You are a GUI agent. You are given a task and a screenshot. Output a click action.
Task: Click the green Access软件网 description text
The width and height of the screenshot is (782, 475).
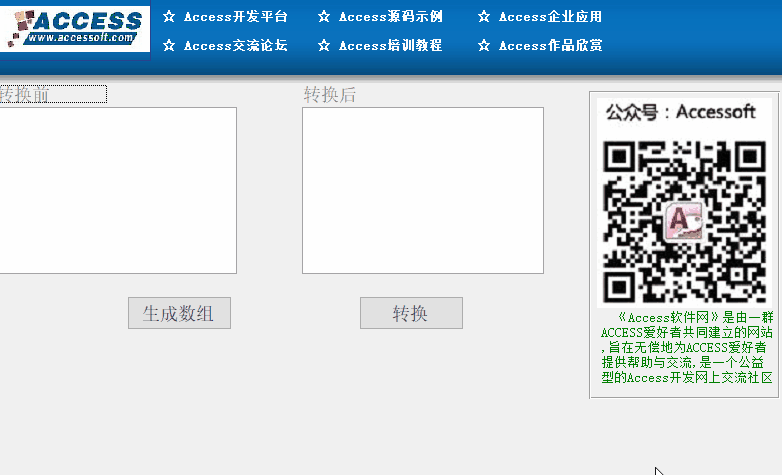(687, 347)
